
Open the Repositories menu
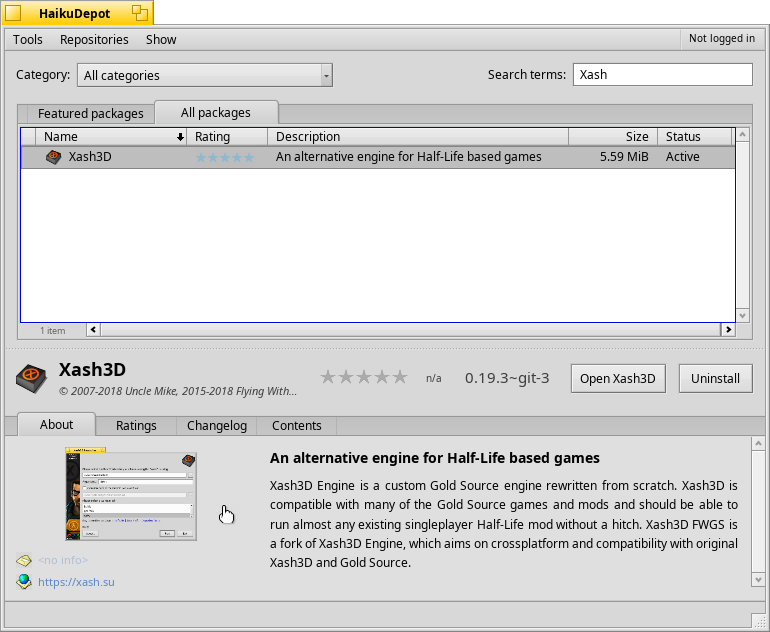tap(94, 39)
